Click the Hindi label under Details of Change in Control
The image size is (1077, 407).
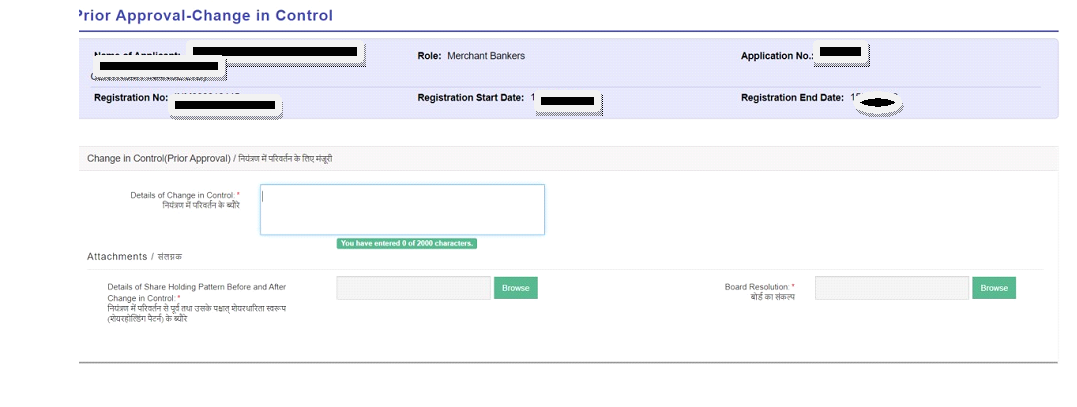pos(200,205)
